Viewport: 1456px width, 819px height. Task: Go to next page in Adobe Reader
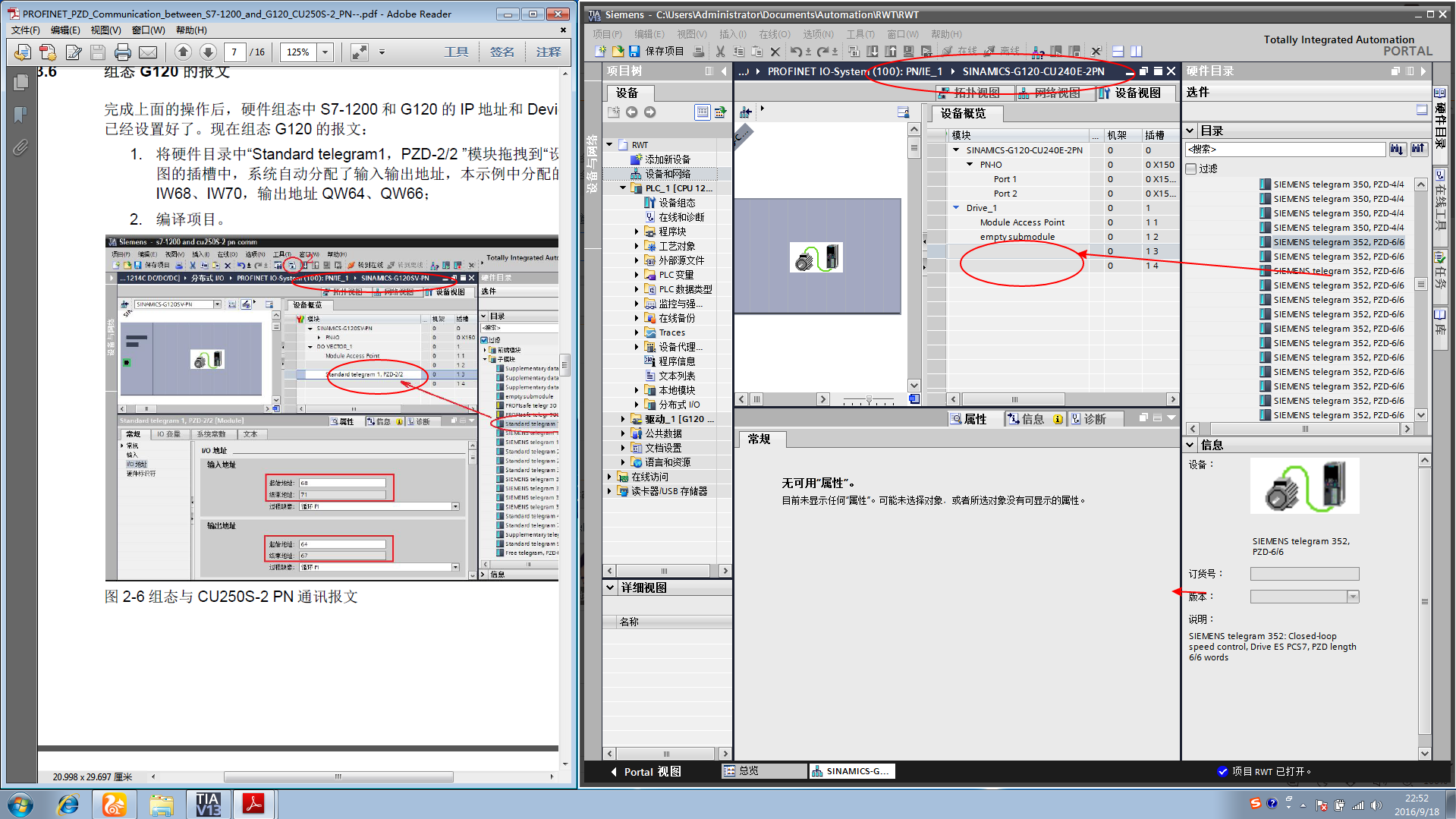(208, 52)
